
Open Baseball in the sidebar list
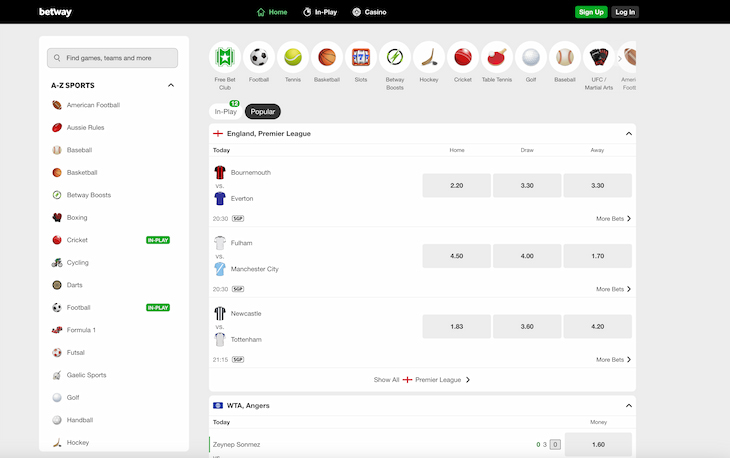[x=79, y=150]
